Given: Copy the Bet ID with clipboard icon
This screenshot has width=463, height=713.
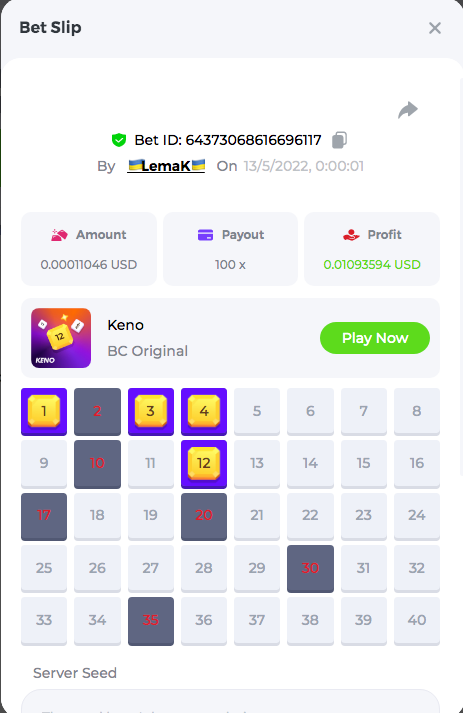Looking at the screenshot, I should (x=339, y=140).
